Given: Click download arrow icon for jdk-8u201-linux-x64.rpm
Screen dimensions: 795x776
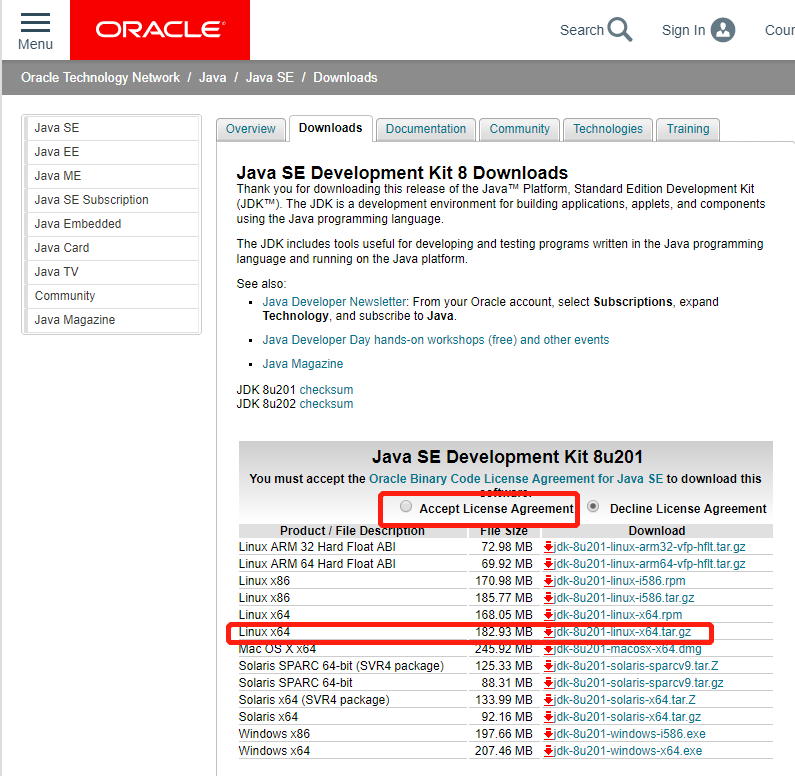Looking at the screenshot, I should pos(548,615).
